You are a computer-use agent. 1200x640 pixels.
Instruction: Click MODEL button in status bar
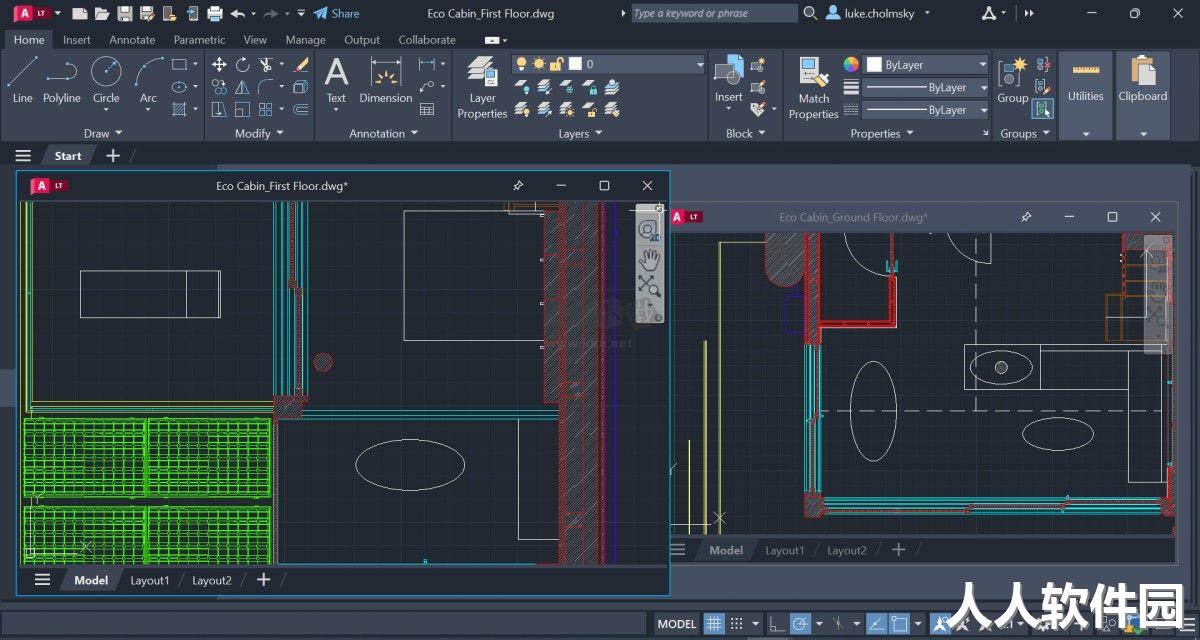coord(676,624)
